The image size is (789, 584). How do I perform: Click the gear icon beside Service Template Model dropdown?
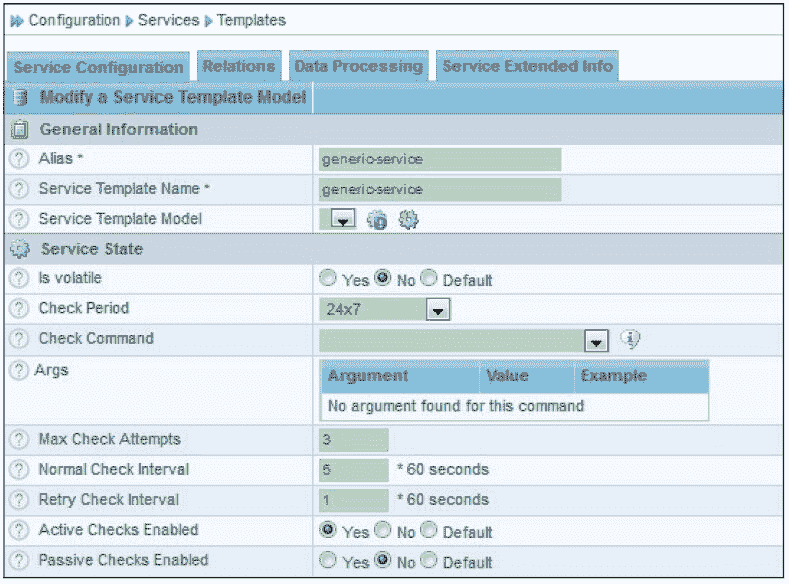[x=408, y=220]
